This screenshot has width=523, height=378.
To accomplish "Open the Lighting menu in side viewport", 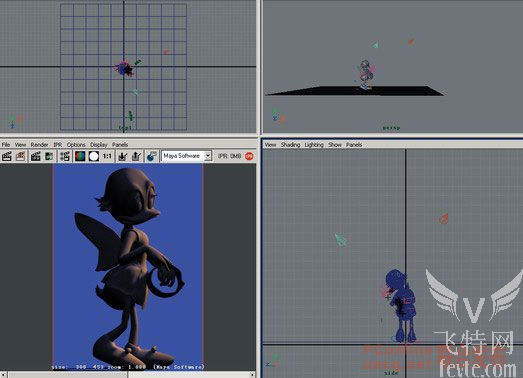I will pos(314,145).
